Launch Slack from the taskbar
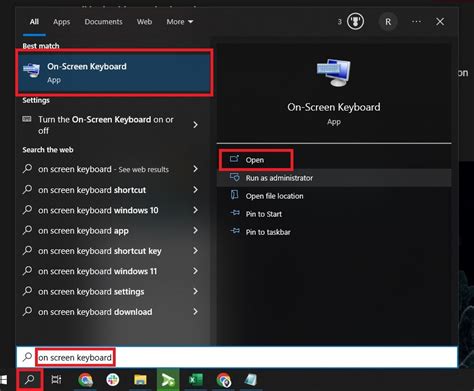 [x=113, y=380]
